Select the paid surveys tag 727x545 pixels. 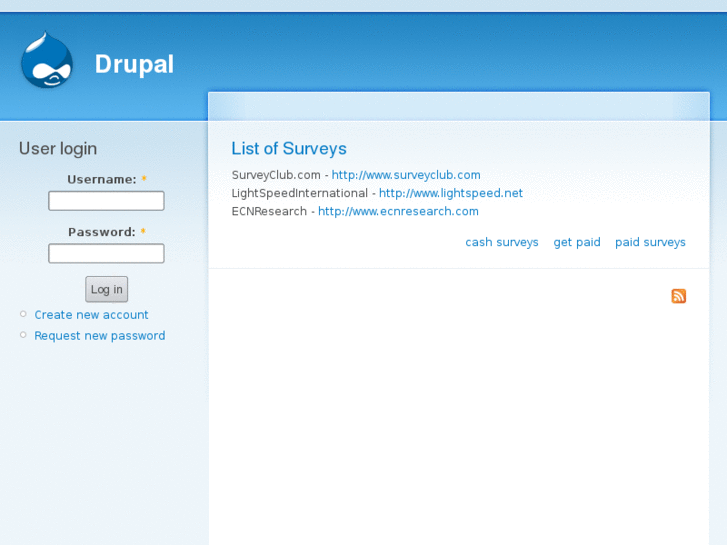coord(650,242)
